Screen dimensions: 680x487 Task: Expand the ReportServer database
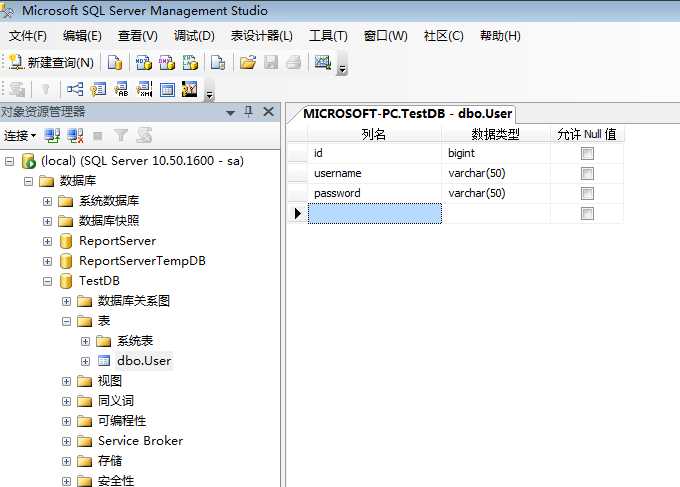click(x=48, y=242)
